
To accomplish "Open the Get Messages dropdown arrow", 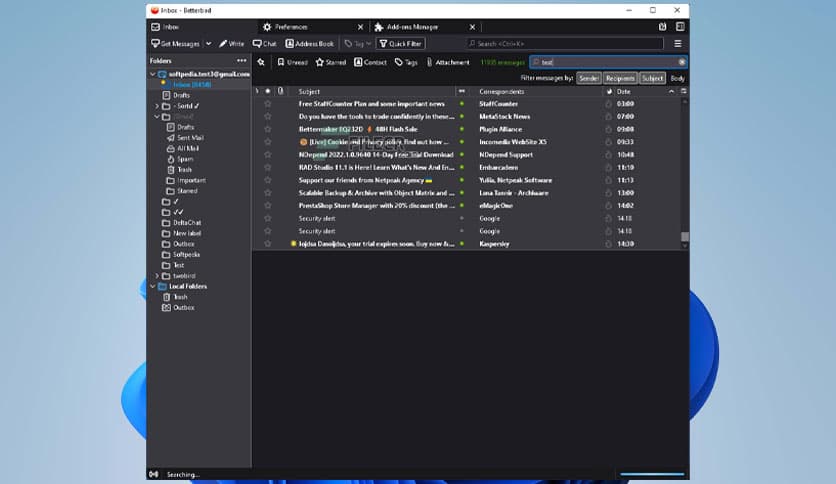I will click(208, 44).
